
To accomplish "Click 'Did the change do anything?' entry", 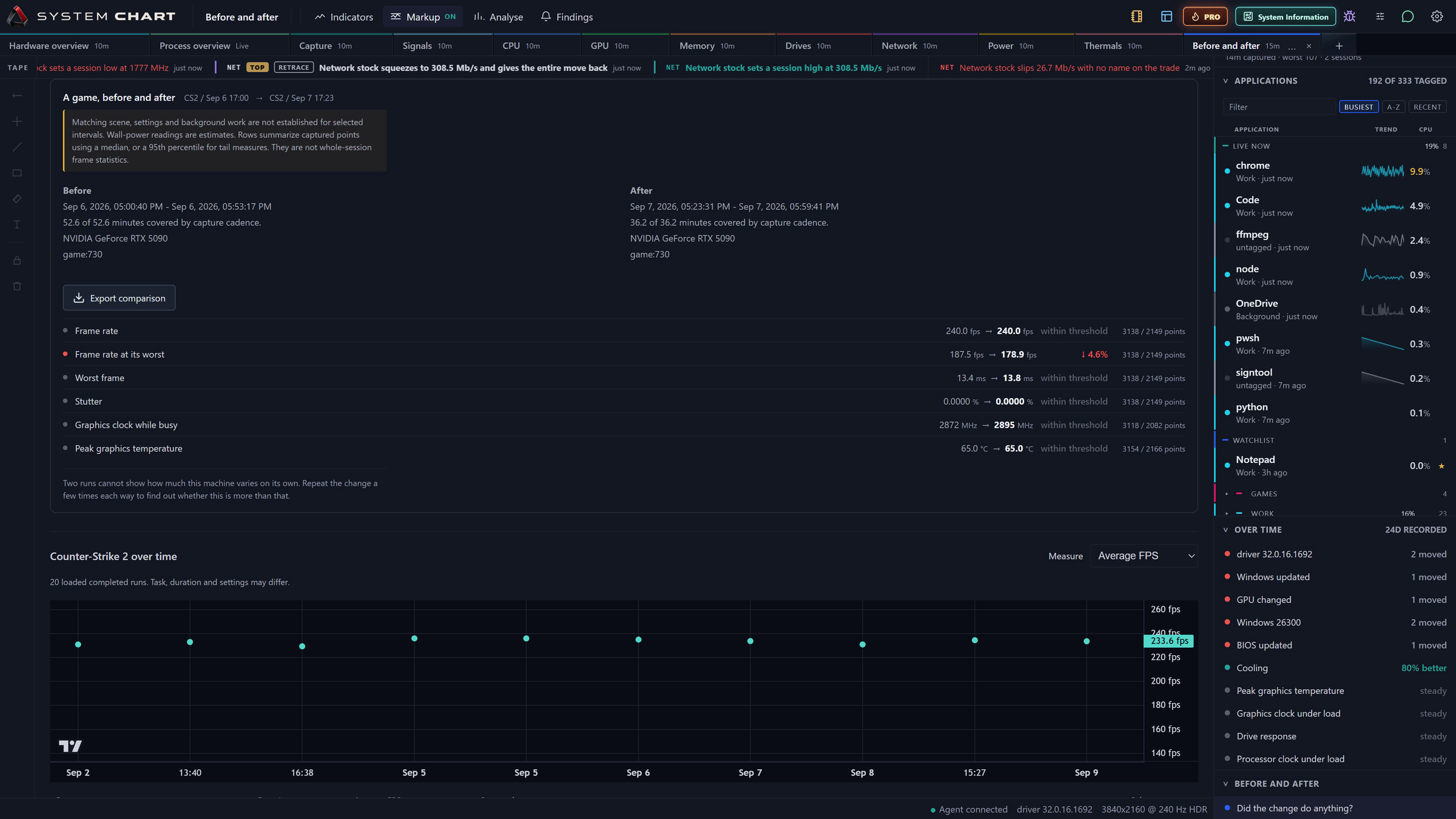I will [1335, 808].
